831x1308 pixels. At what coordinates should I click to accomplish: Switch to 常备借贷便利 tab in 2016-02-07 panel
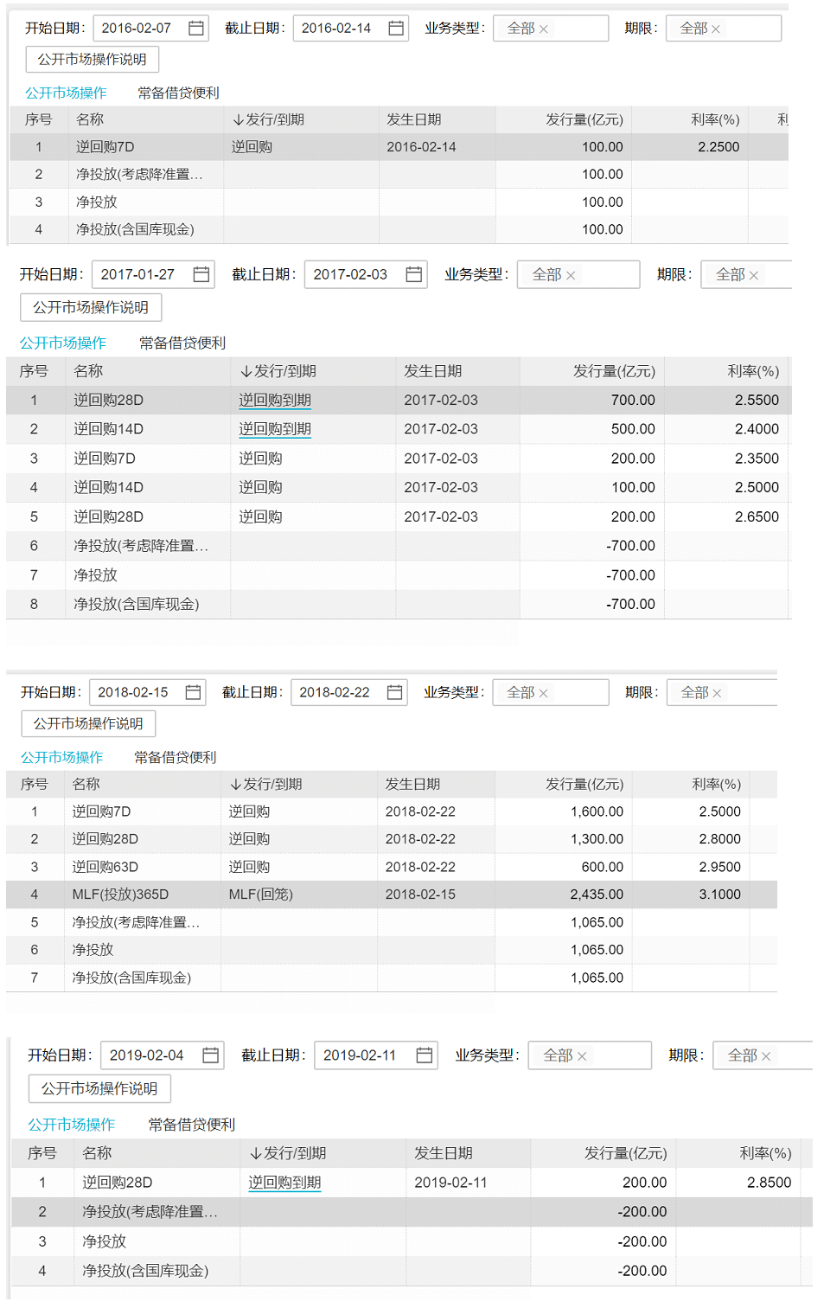[x=178, y=93]
